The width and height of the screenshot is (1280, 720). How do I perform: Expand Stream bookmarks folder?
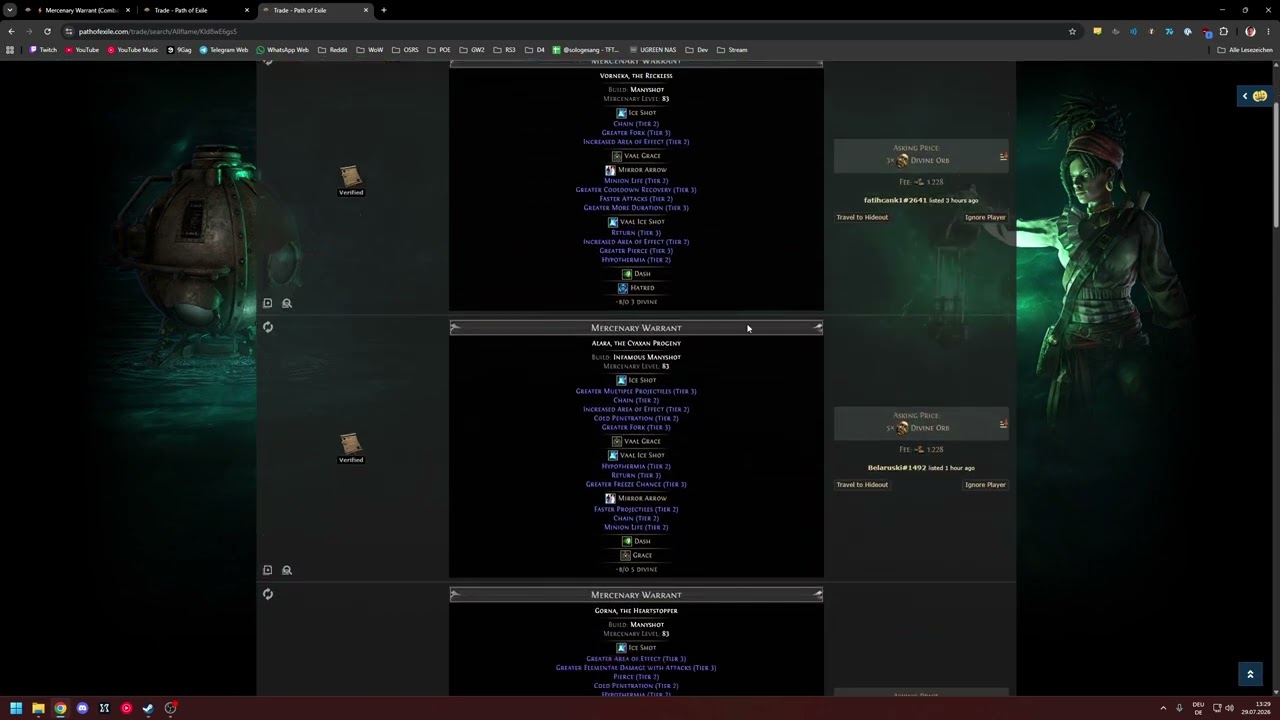click(732, 49)
